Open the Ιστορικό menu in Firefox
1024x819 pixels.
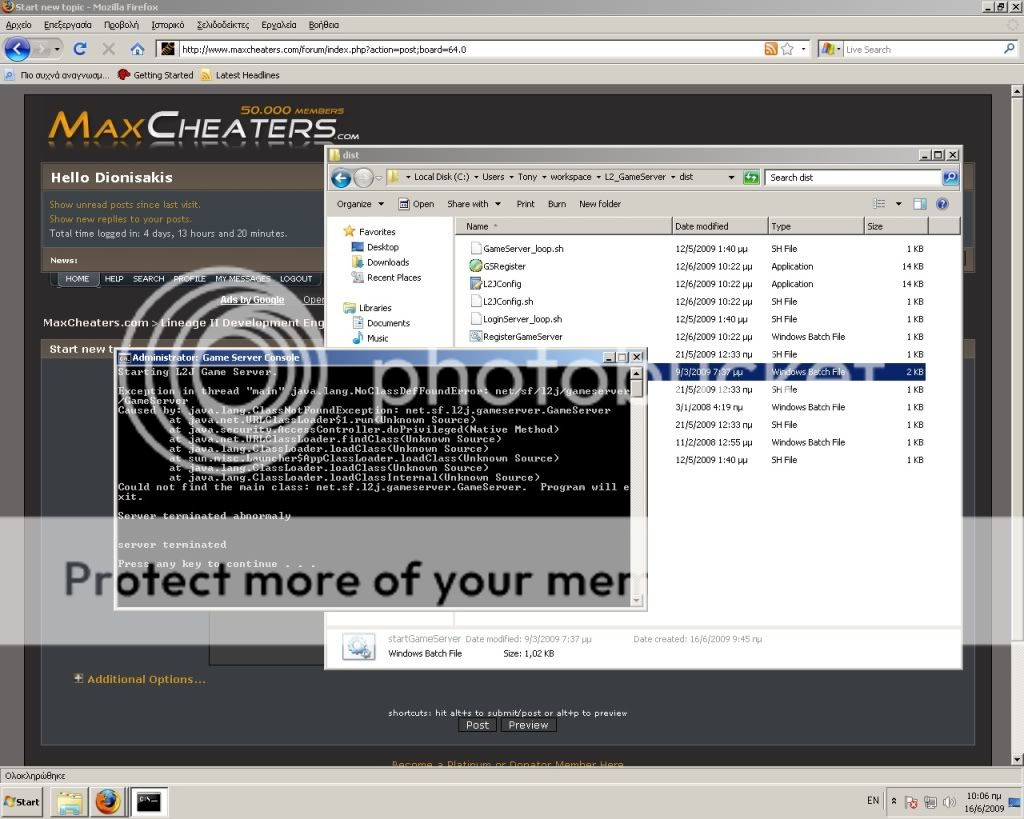pos(167,24)
